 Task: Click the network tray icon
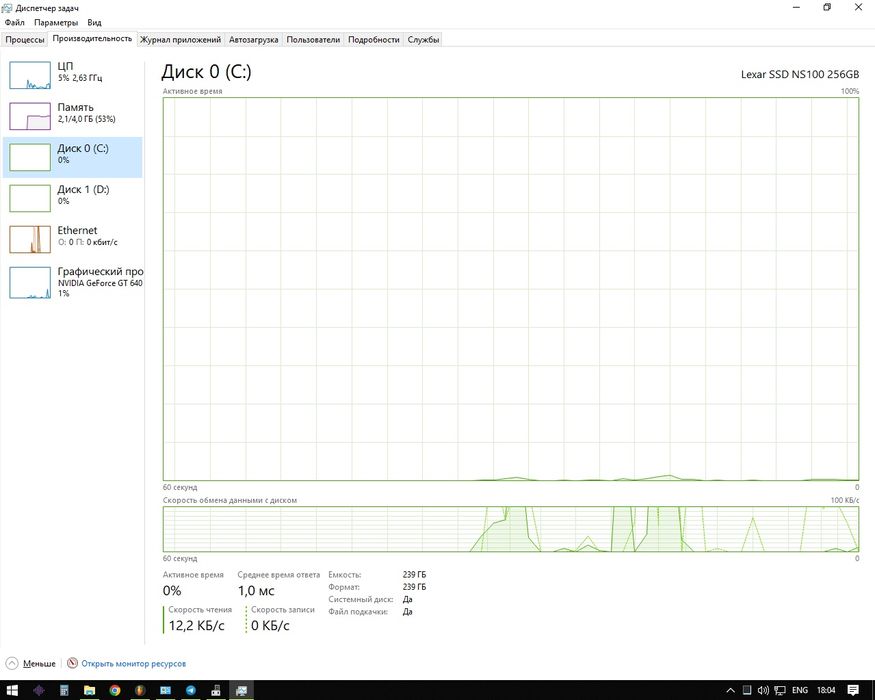click(780, 690)
